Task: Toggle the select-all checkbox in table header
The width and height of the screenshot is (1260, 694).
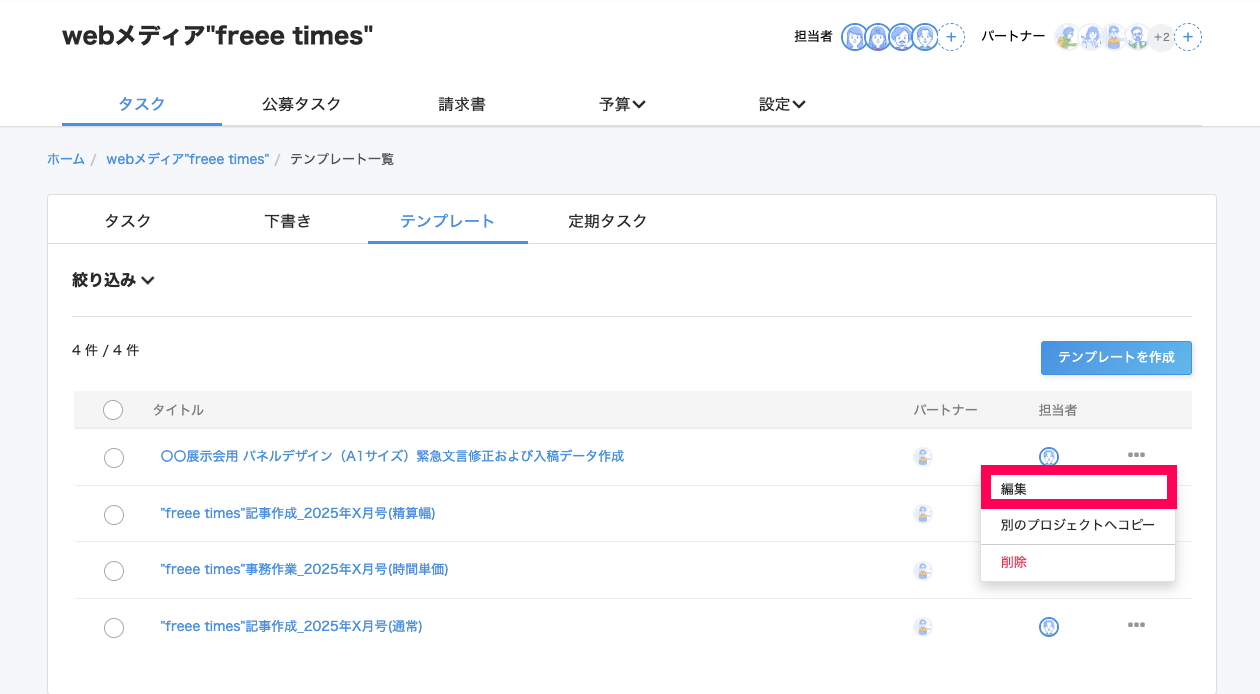Action: click(113, 410)
